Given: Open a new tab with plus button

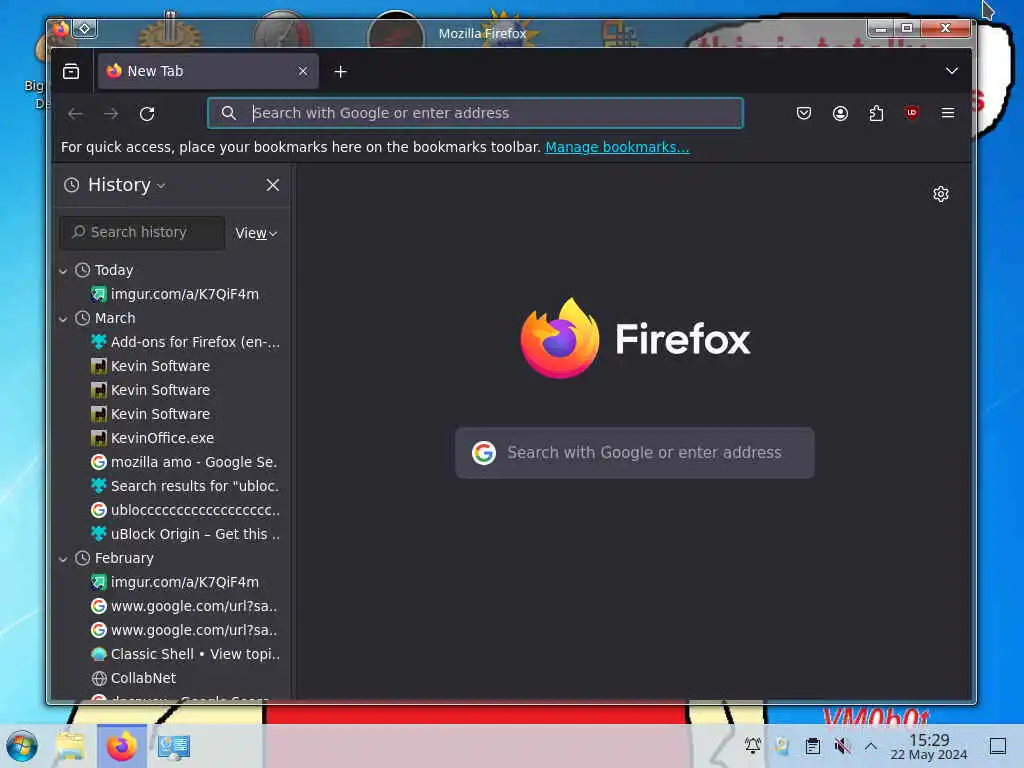Looking at the screenshot, I should pyautogui.click(x=340, y=71).
